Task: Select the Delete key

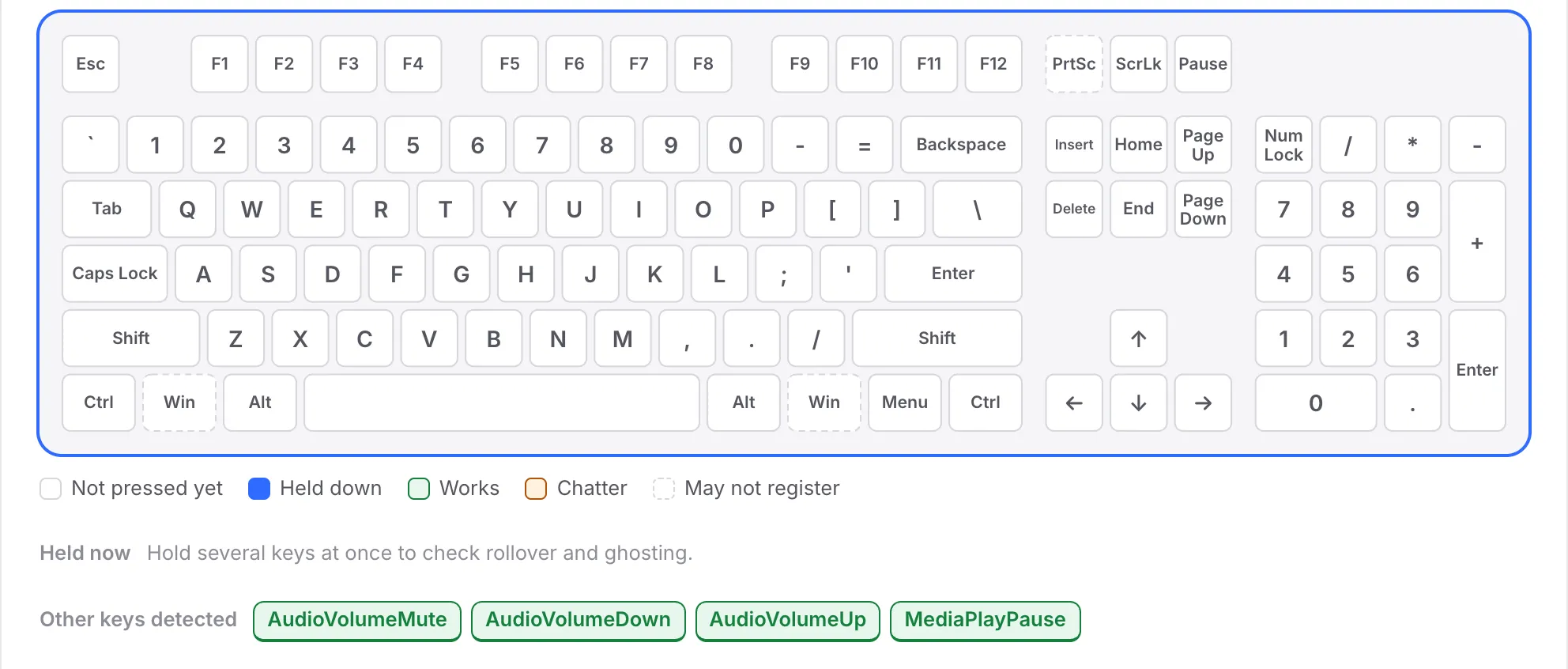Action: [x=1074, y=209]
